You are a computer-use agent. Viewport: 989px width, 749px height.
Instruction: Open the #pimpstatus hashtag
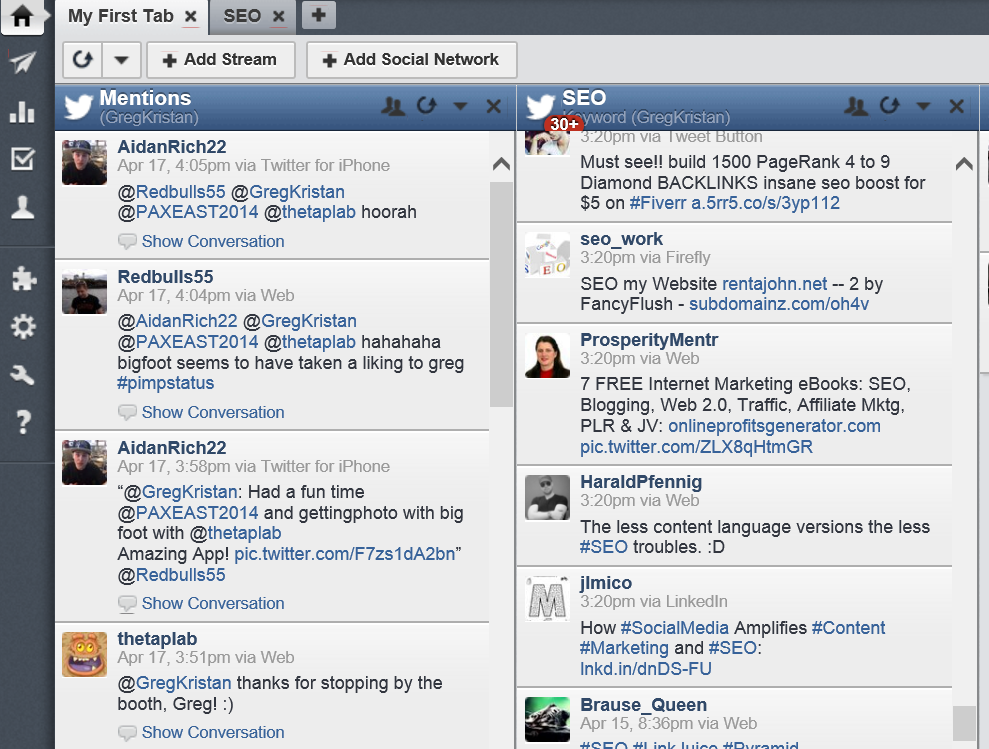[165, 383]
